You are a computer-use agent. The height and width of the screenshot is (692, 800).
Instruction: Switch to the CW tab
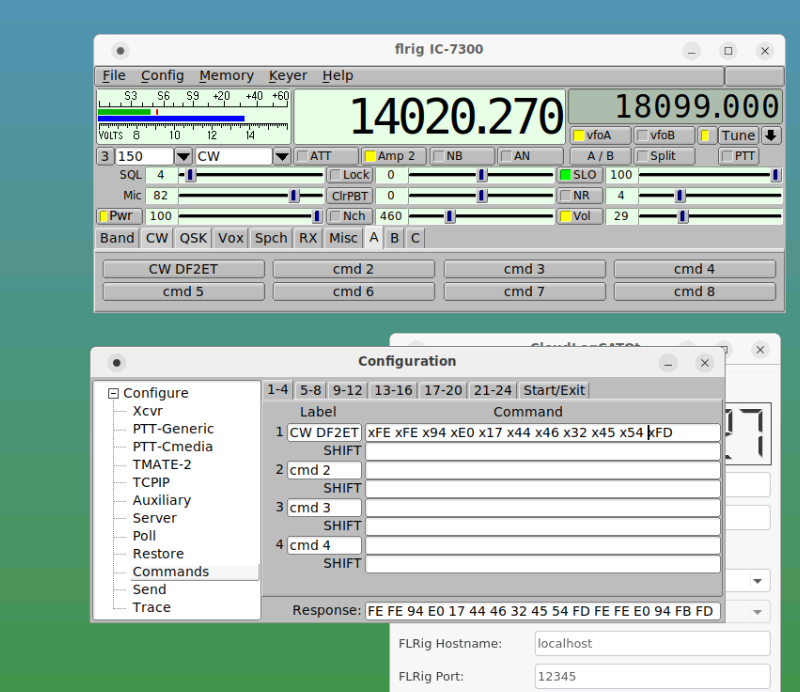point(157,238)
